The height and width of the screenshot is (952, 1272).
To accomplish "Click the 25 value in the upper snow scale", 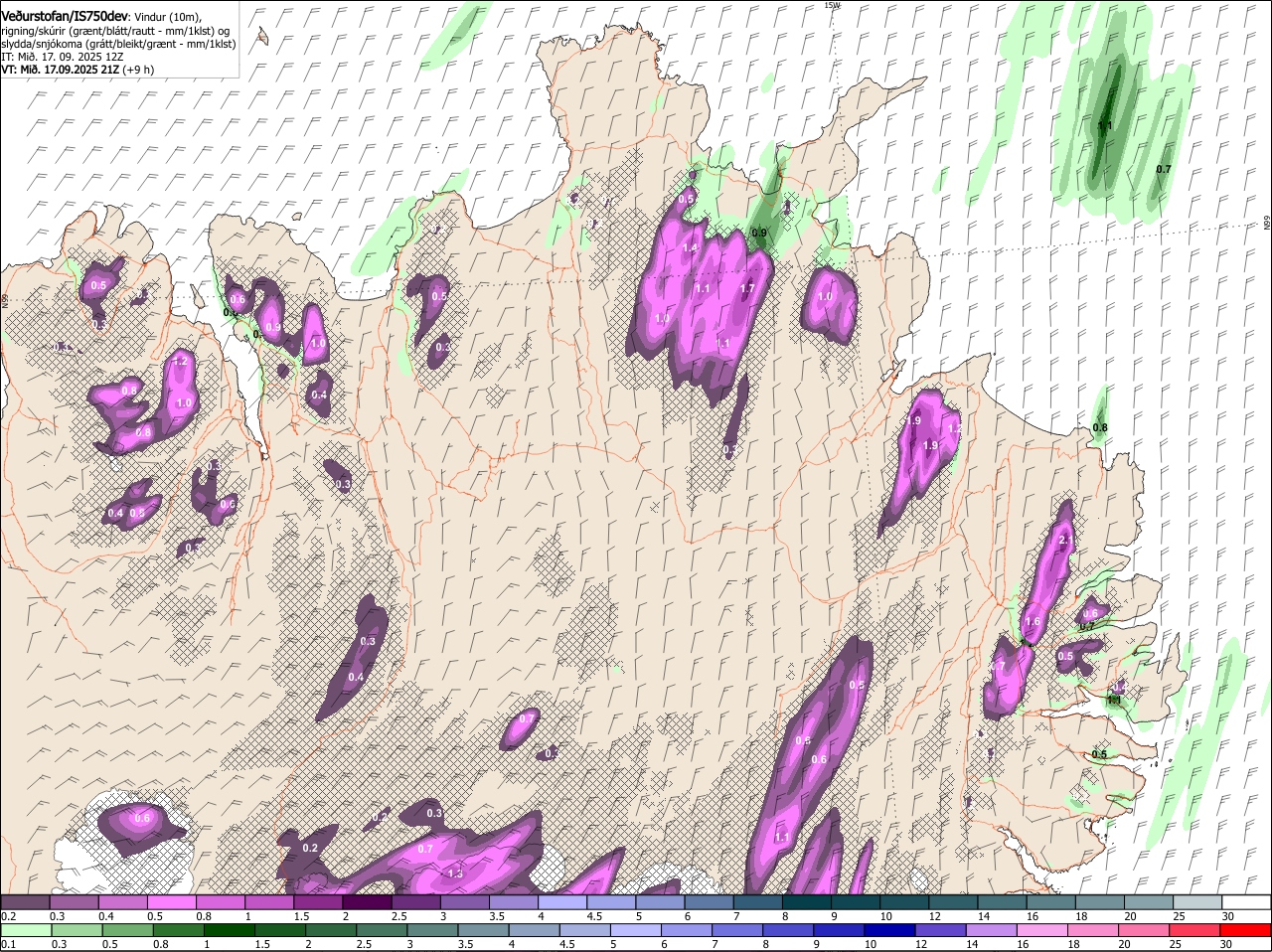I will (x=1180, y=915).
